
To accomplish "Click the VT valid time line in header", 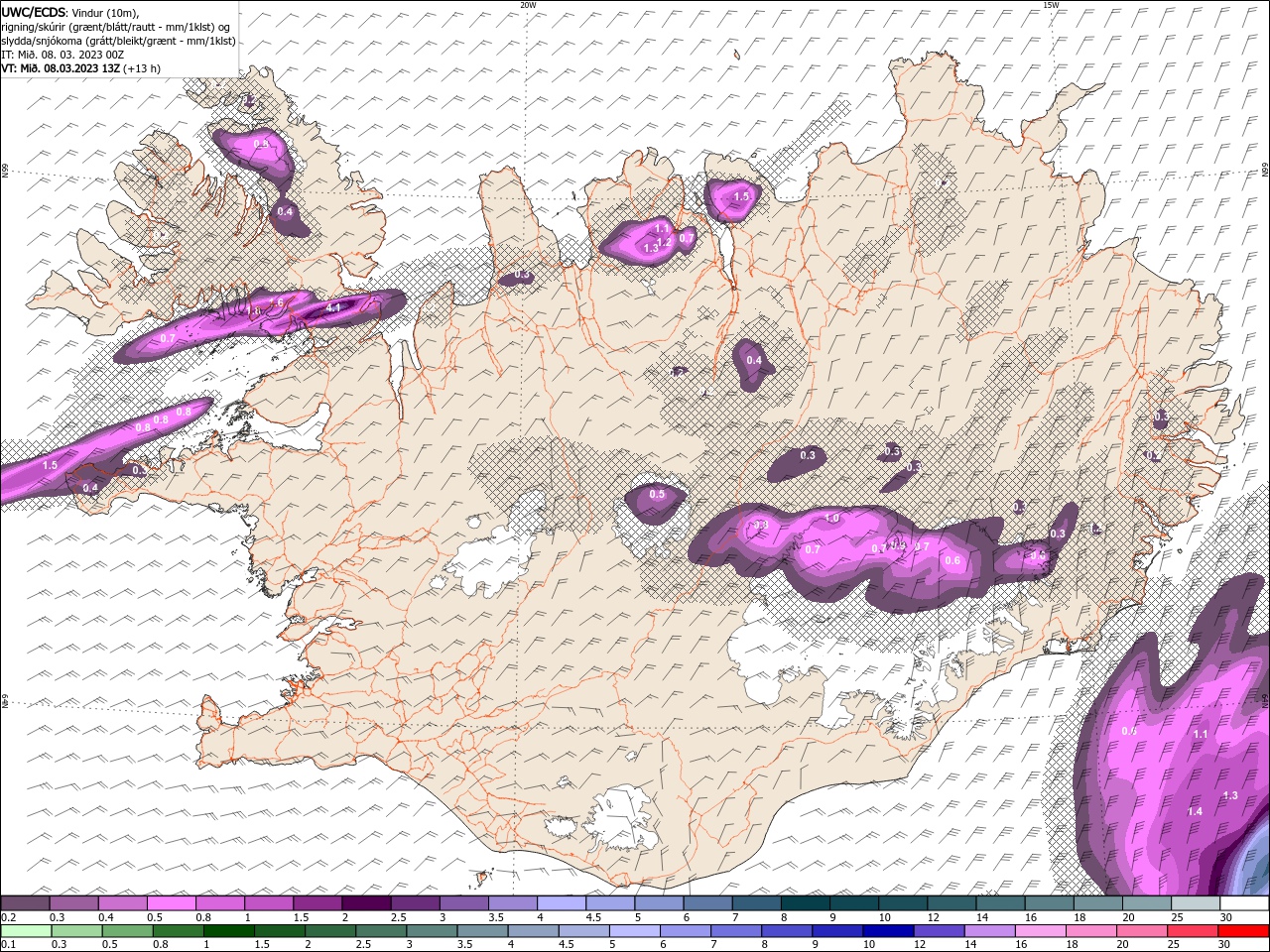I will pyautogui.click(x=79, y=68).
